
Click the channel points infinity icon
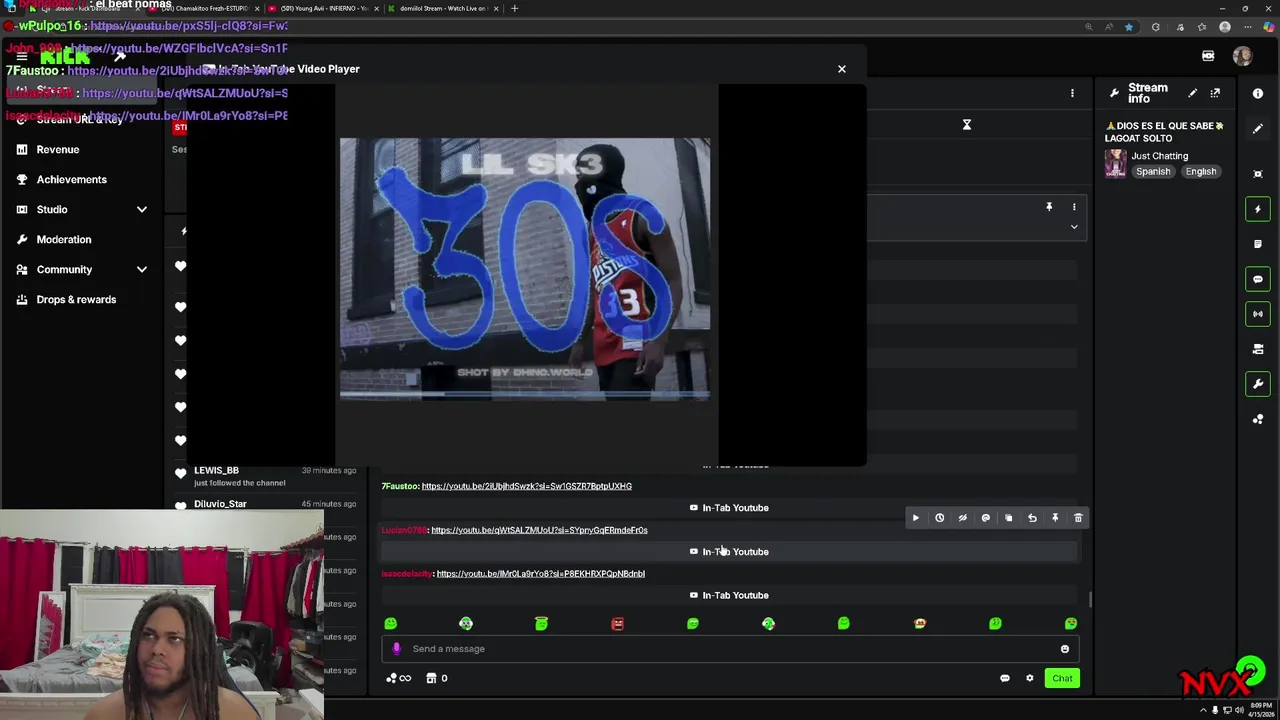pos(399,678)
